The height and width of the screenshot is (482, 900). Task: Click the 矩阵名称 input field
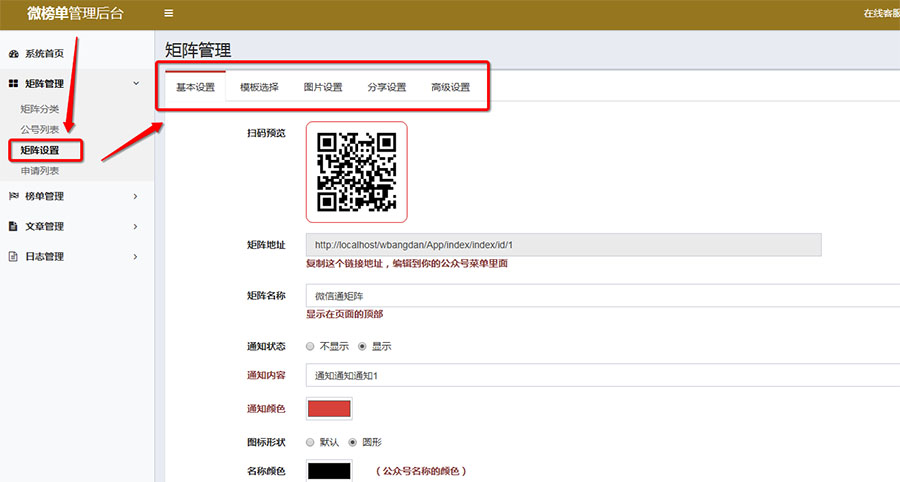pos(603,296)
